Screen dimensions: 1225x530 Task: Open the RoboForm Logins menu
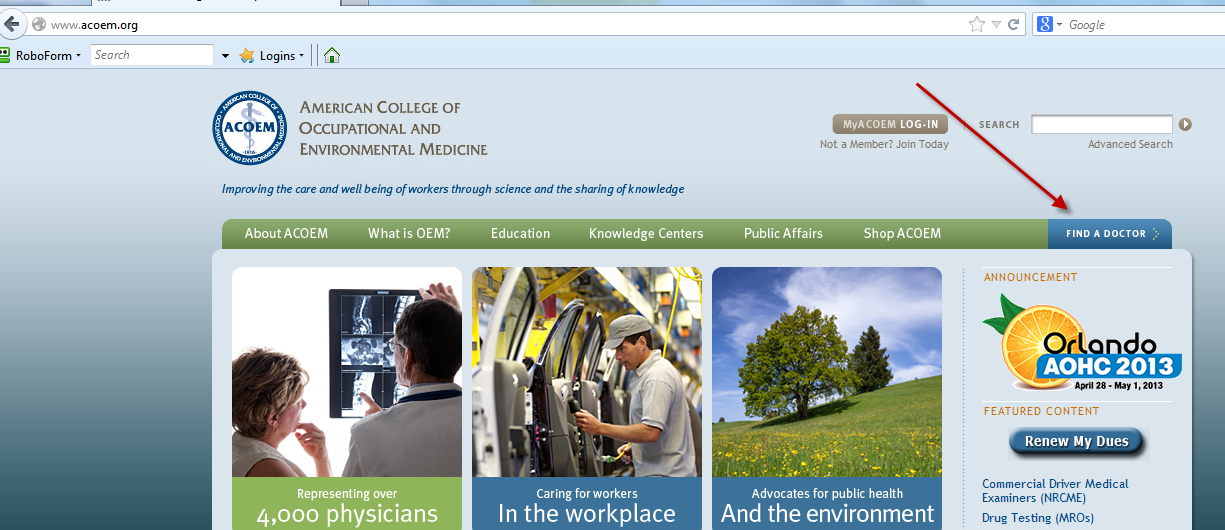[271, 55]
